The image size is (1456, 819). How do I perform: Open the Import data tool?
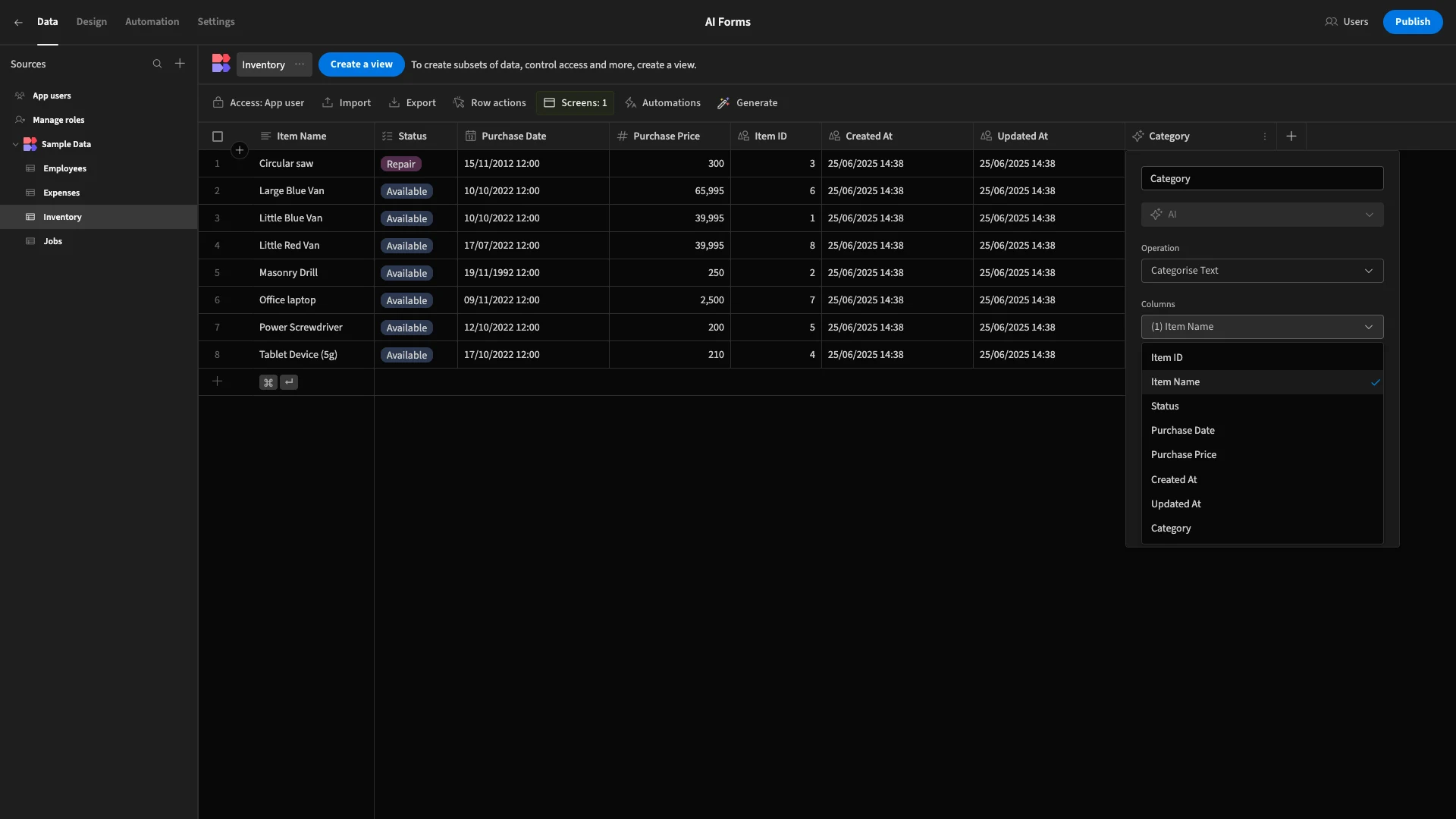pos(347,103)
